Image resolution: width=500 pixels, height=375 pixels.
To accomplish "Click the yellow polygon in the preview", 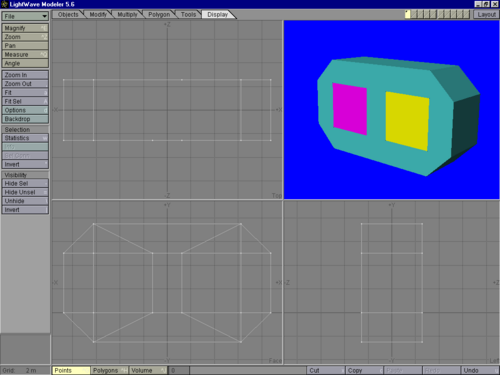I will click(407, 121).
